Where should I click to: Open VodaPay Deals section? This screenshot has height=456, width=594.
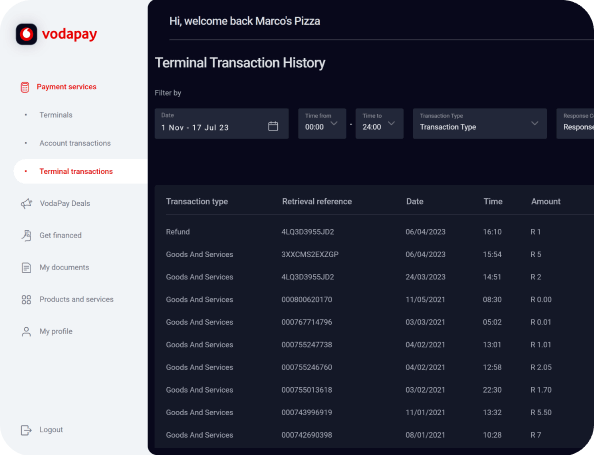65,203
